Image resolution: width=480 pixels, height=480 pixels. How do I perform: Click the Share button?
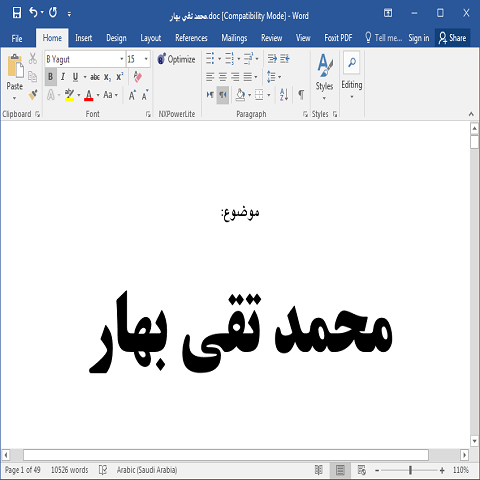(x=452, y=38)
